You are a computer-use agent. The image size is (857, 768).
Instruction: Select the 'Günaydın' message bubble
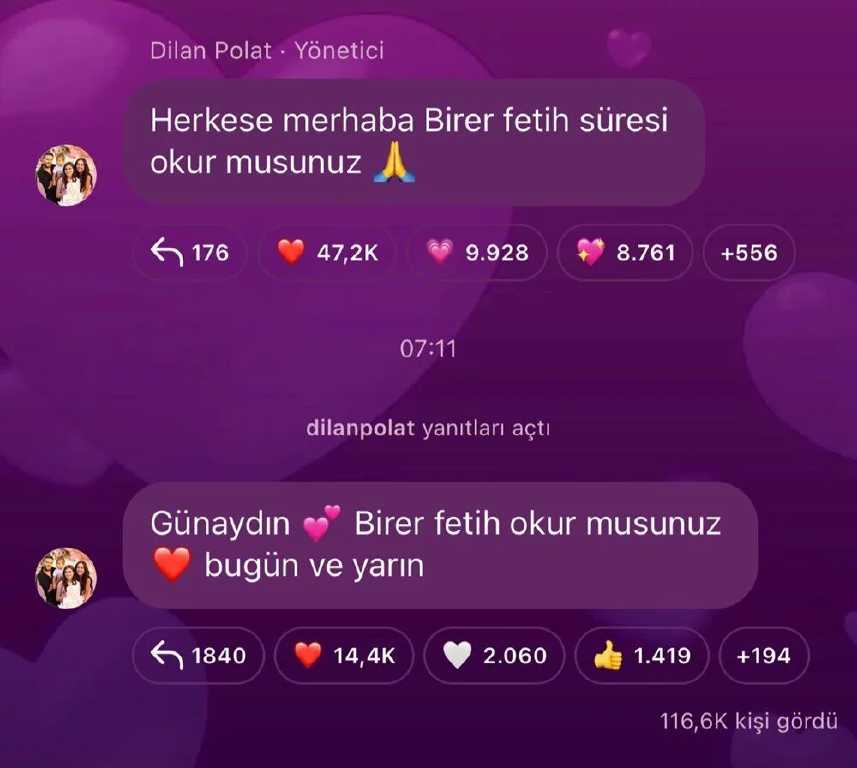tap(441, 545)
